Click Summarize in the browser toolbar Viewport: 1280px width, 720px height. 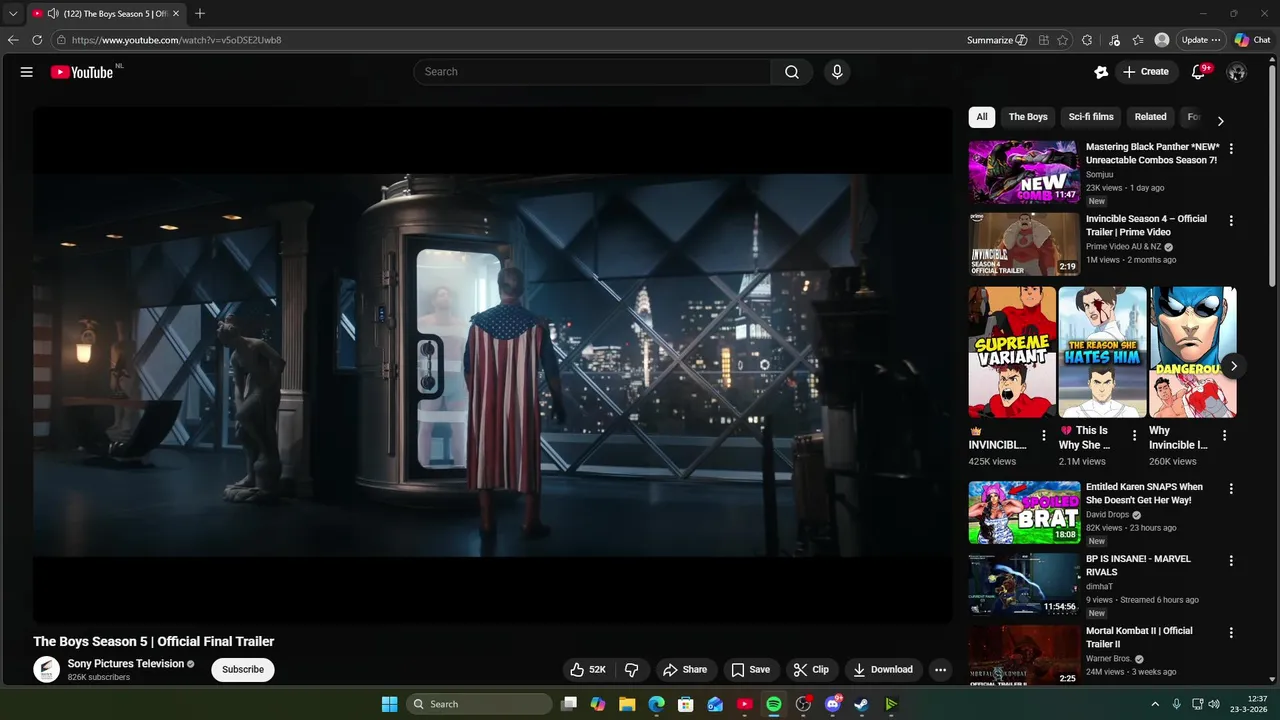click(x=997, y=40)
